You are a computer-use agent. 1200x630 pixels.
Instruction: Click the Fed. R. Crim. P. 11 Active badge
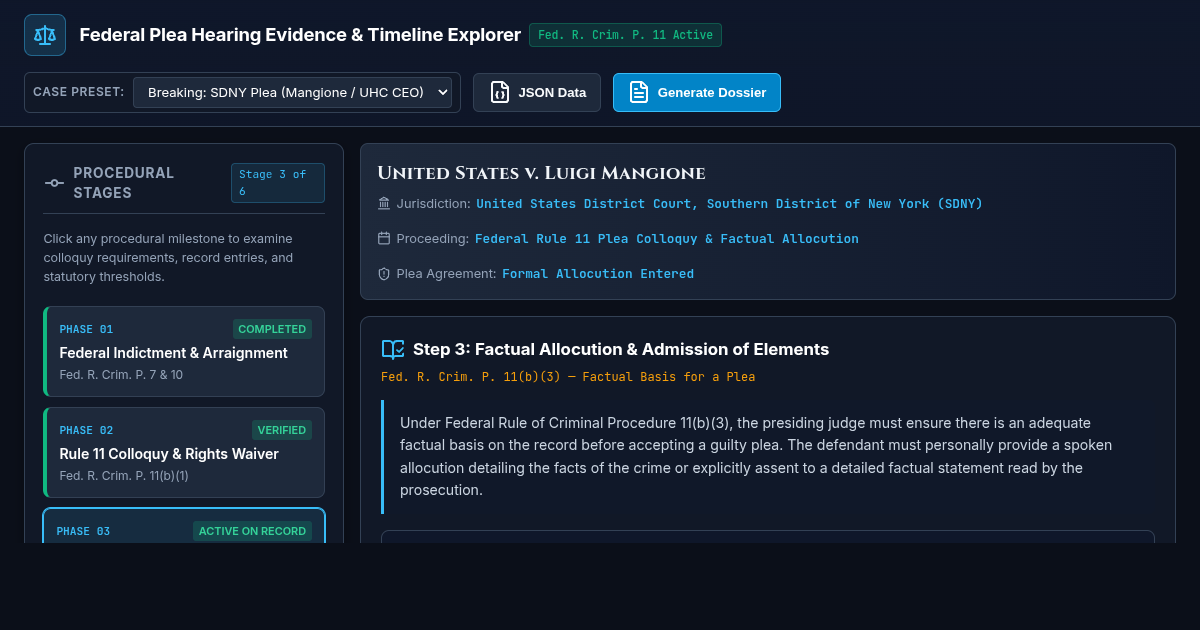pos(625,35)
